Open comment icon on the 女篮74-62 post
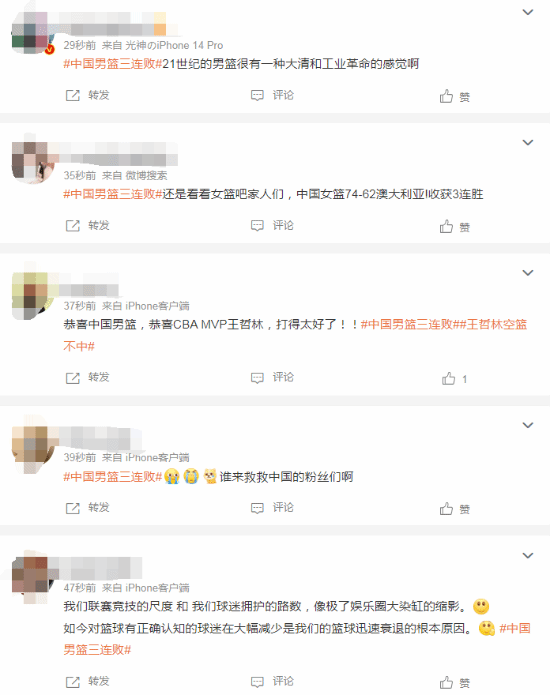Screen dimensions: 550x695 tap(257, 226)
